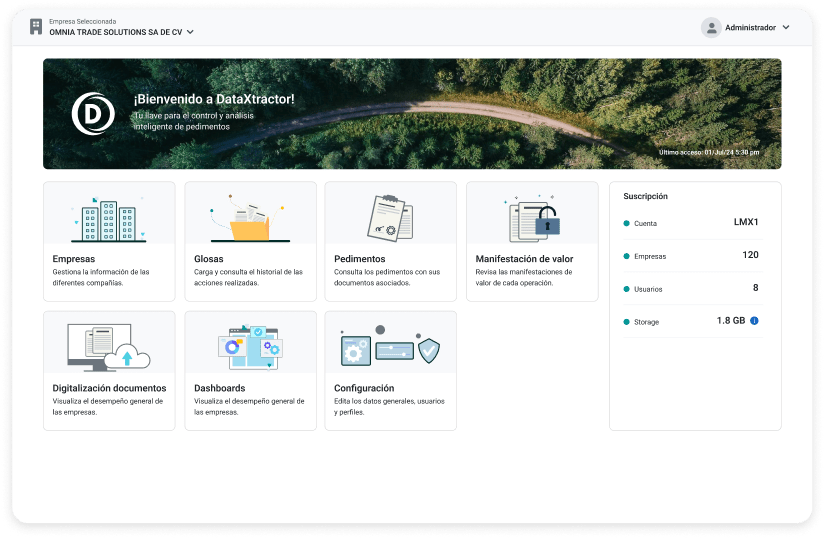Open Dashboards card title
Screen dimensions: 825x539
[x=219, y=388]
